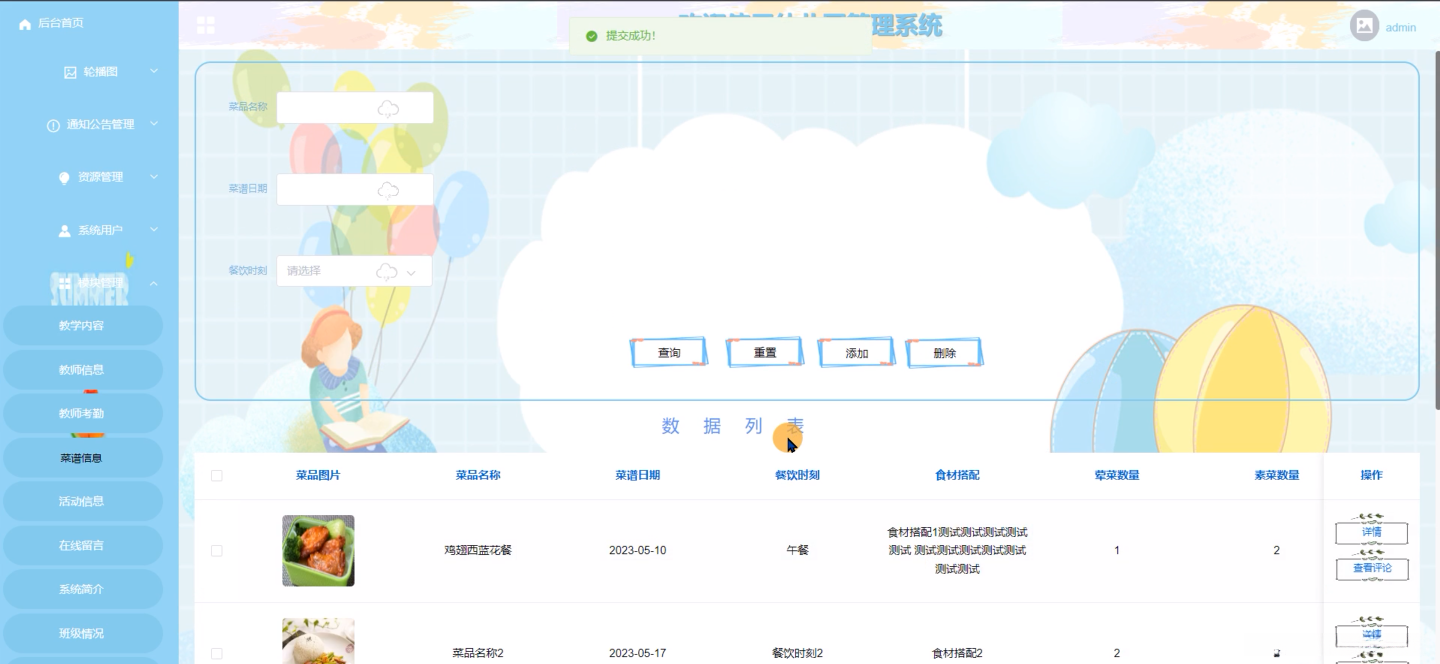Open 菜谱信息 menu item
Viewport: 1440px width, 664px height.
pos(82,458)
